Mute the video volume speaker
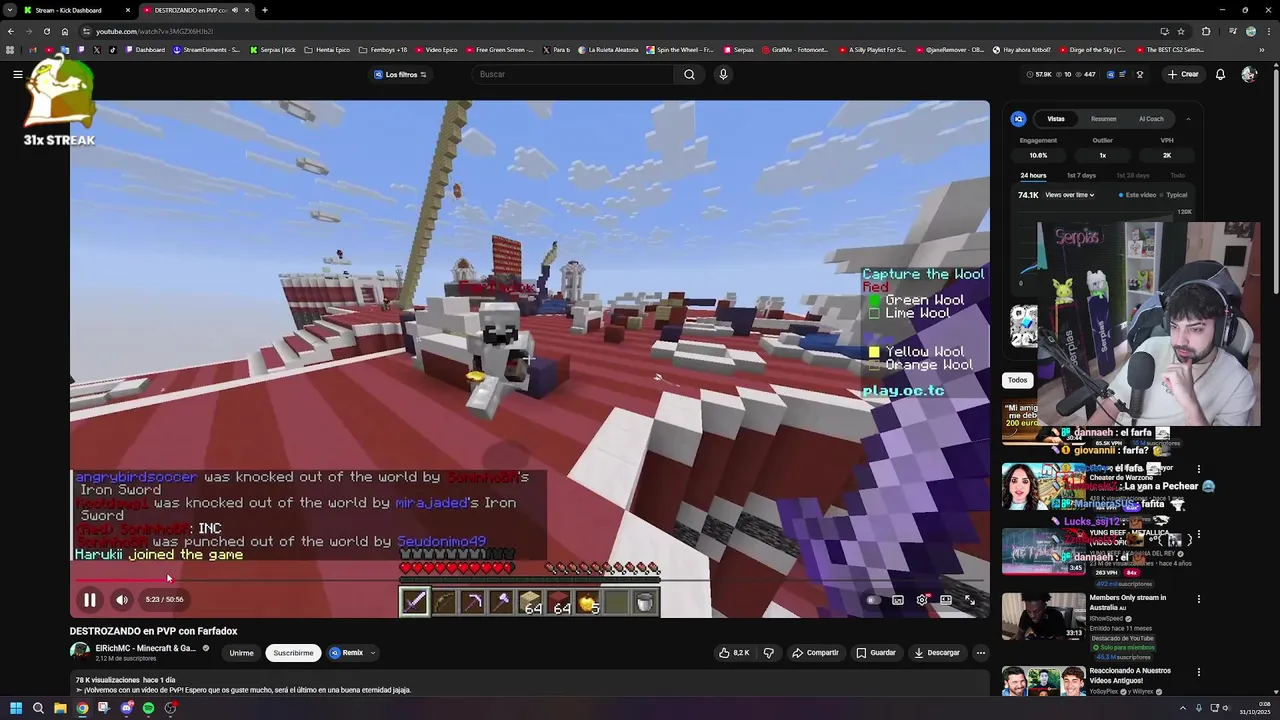 pyautogui.click(x=121, y=600)
